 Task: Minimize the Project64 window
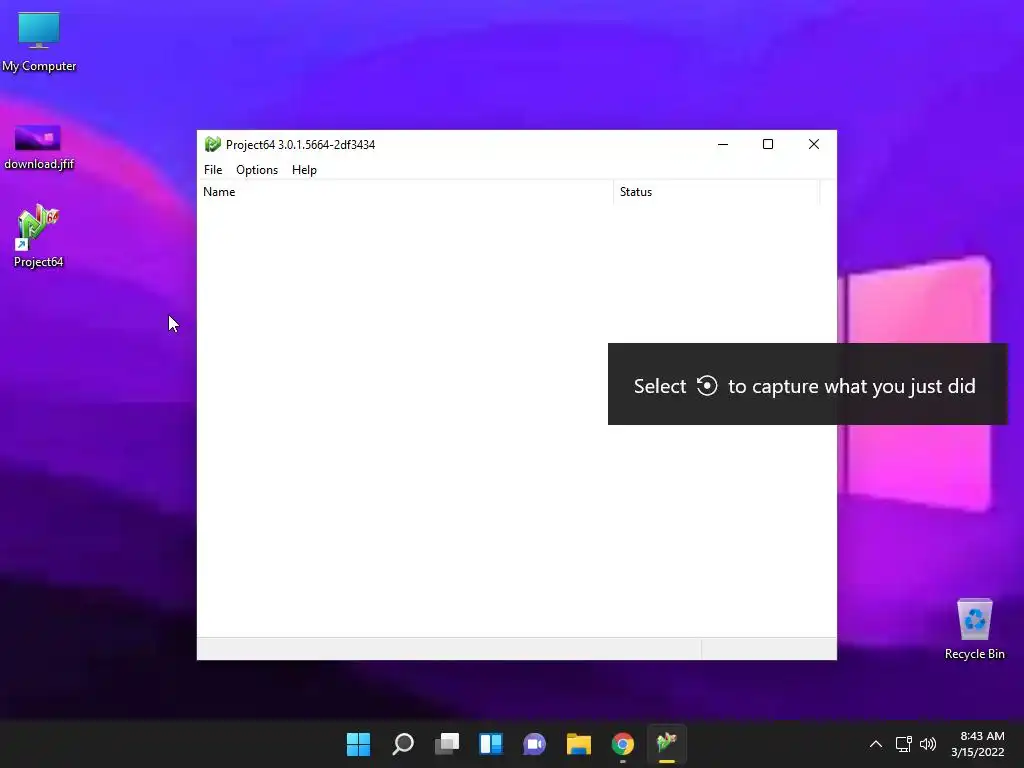(722, 144)
